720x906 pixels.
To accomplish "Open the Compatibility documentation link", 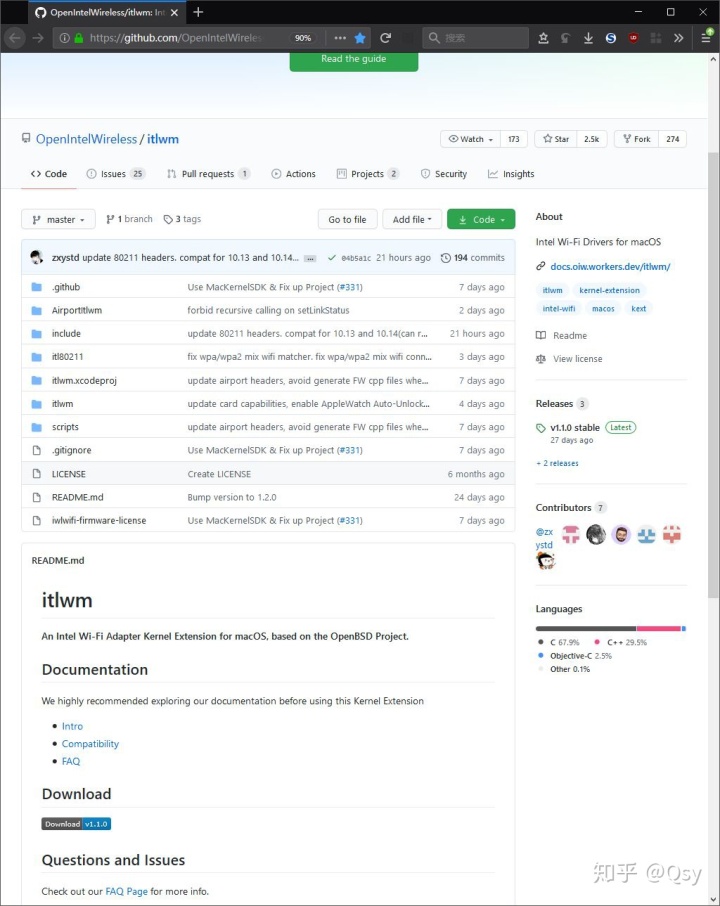I will pos(90,744).
